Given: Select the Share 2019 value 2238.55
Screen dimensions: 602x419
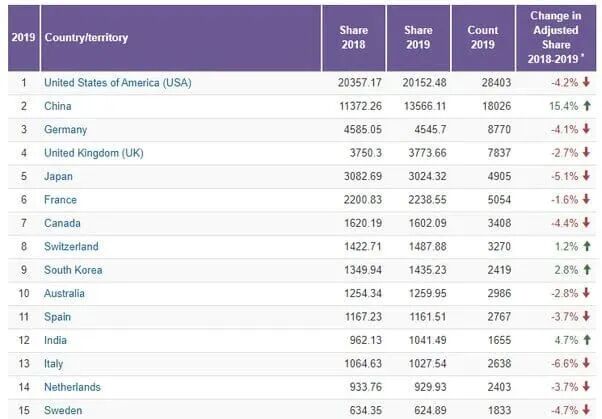Looking at the screenshot, I should (427, 200).
